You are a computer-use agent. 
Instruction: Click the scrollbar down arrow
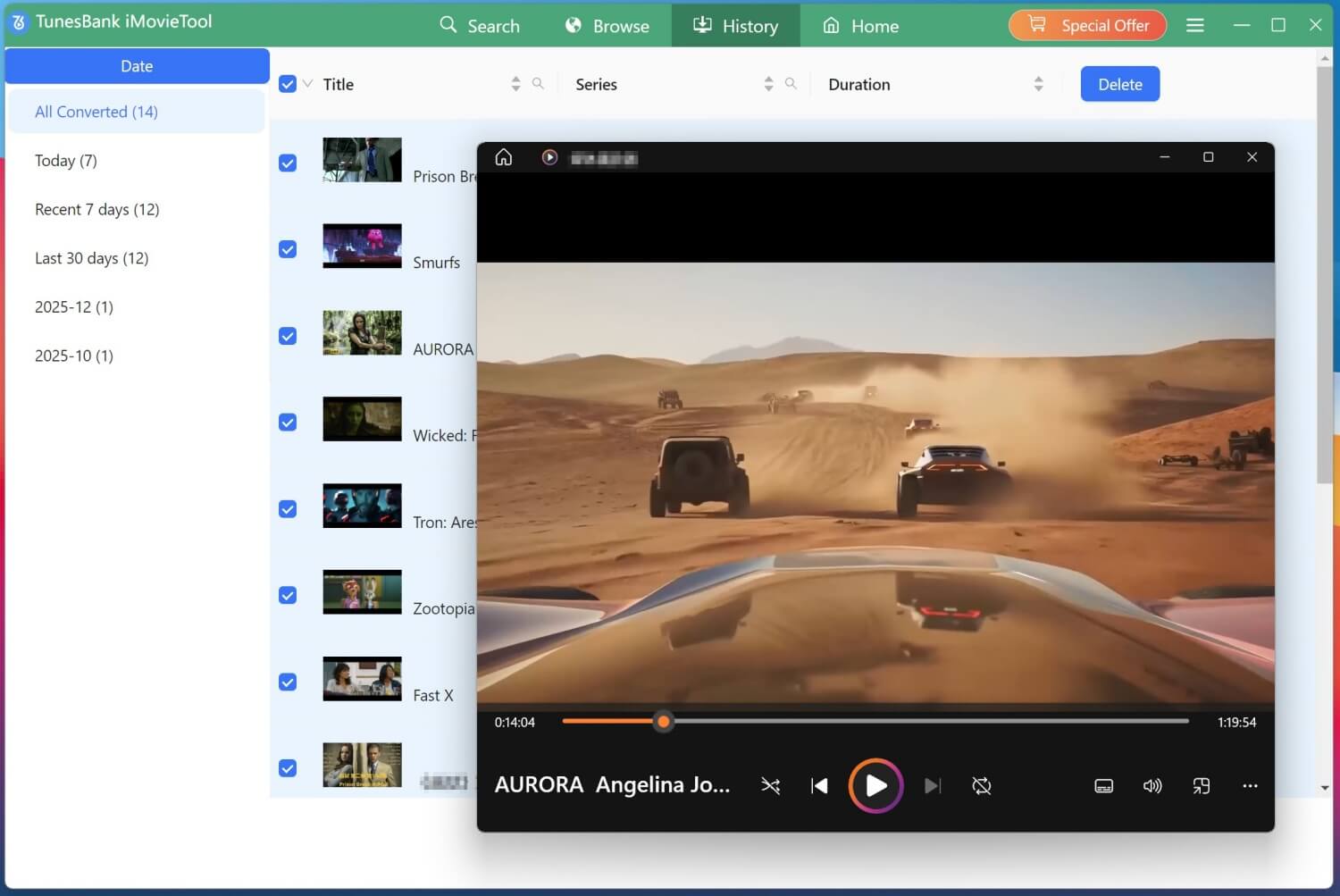pyautogui.click(x=1324, y=788)
